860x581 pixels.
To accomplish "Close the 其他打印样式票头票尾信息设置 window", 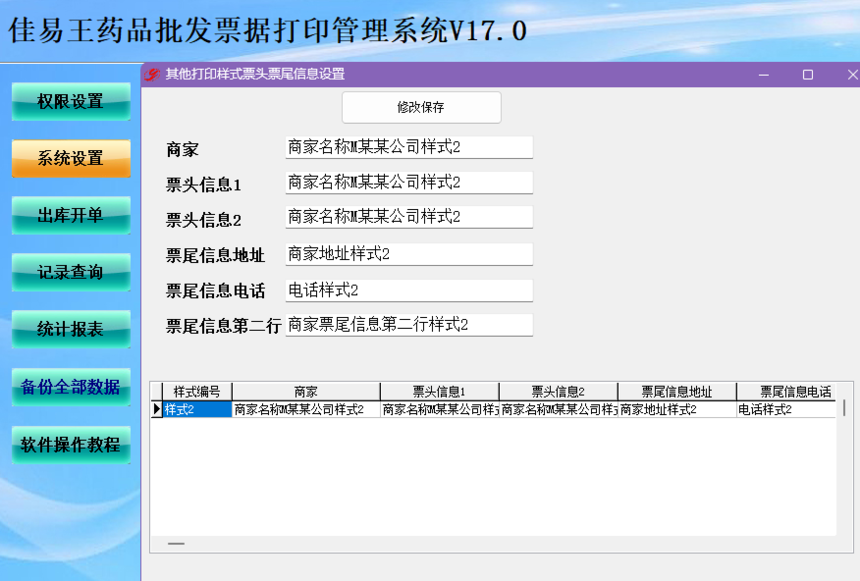I will click(x=852, y=75).
